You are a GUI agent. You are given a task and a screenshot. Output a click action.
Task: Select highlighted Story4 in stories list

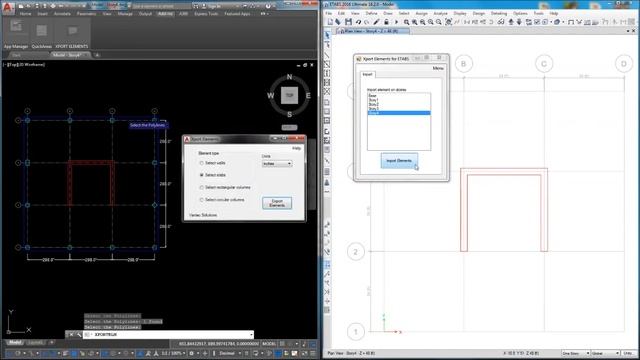point(399,113)
